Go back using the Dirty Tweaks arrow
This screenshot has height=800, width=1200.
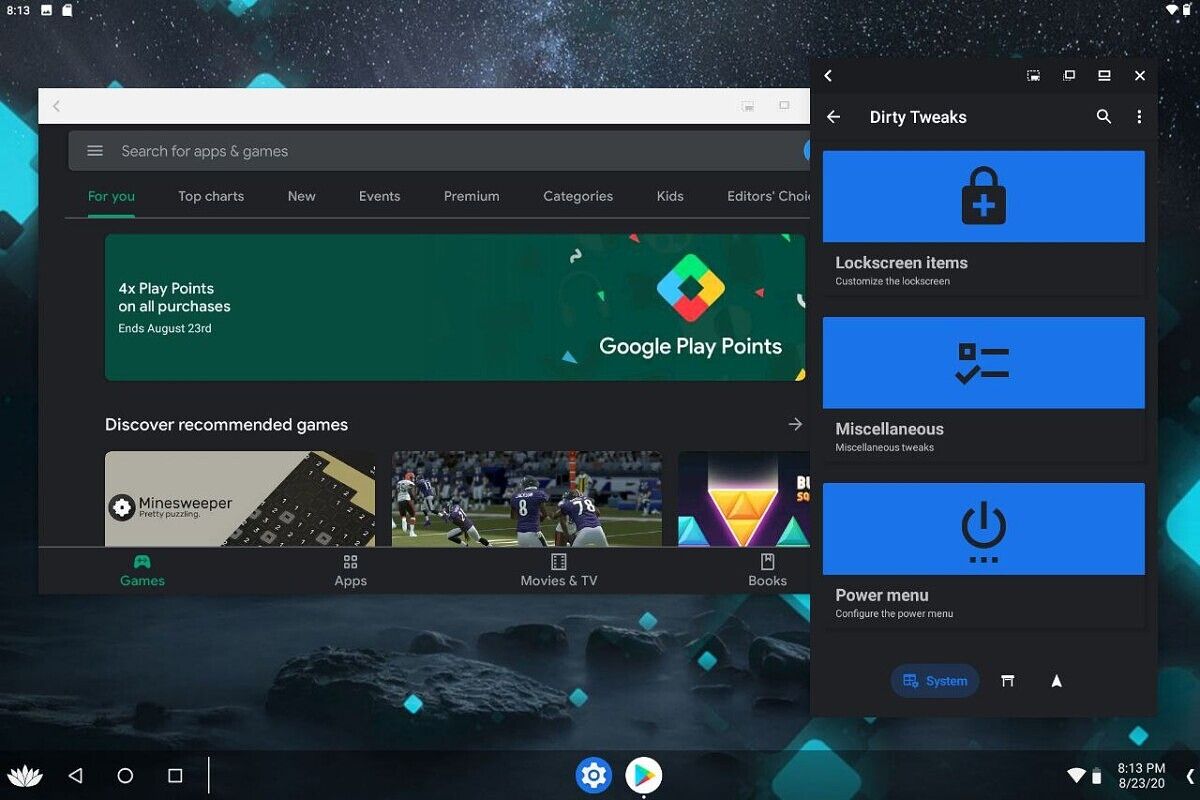coord(833,117)
